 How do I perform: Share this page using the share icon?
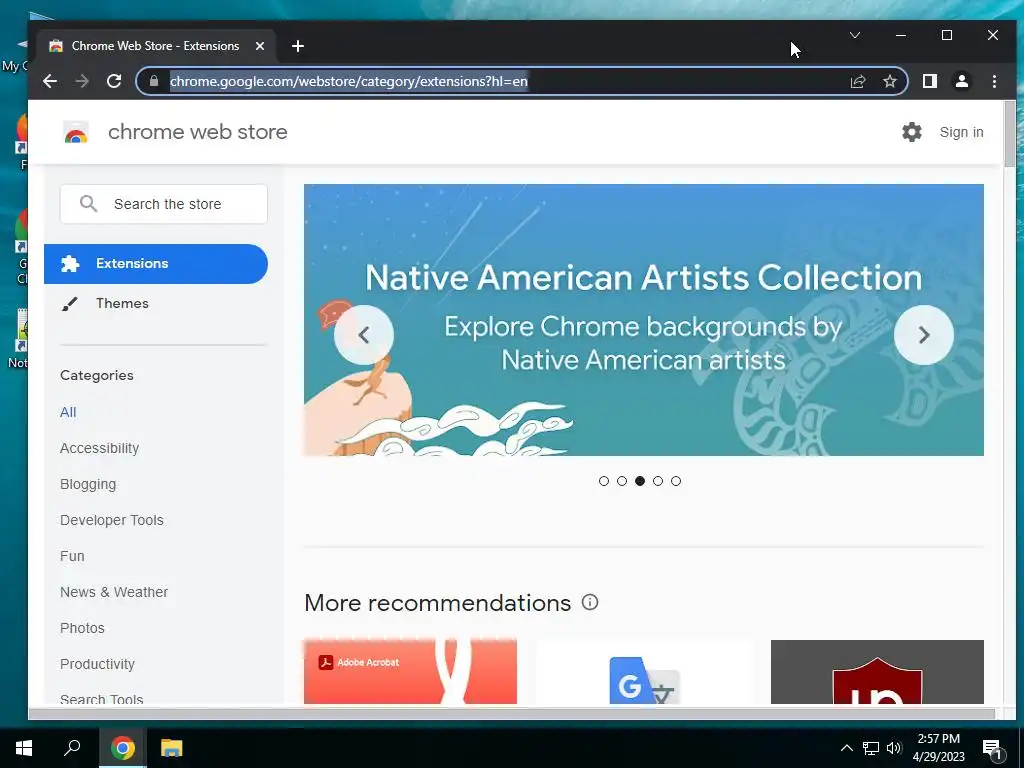coord(857,81)
